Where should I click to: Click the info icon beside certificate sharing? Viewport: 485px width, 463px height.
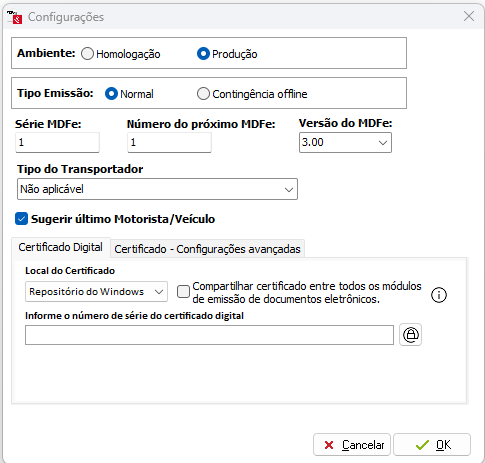439,295
